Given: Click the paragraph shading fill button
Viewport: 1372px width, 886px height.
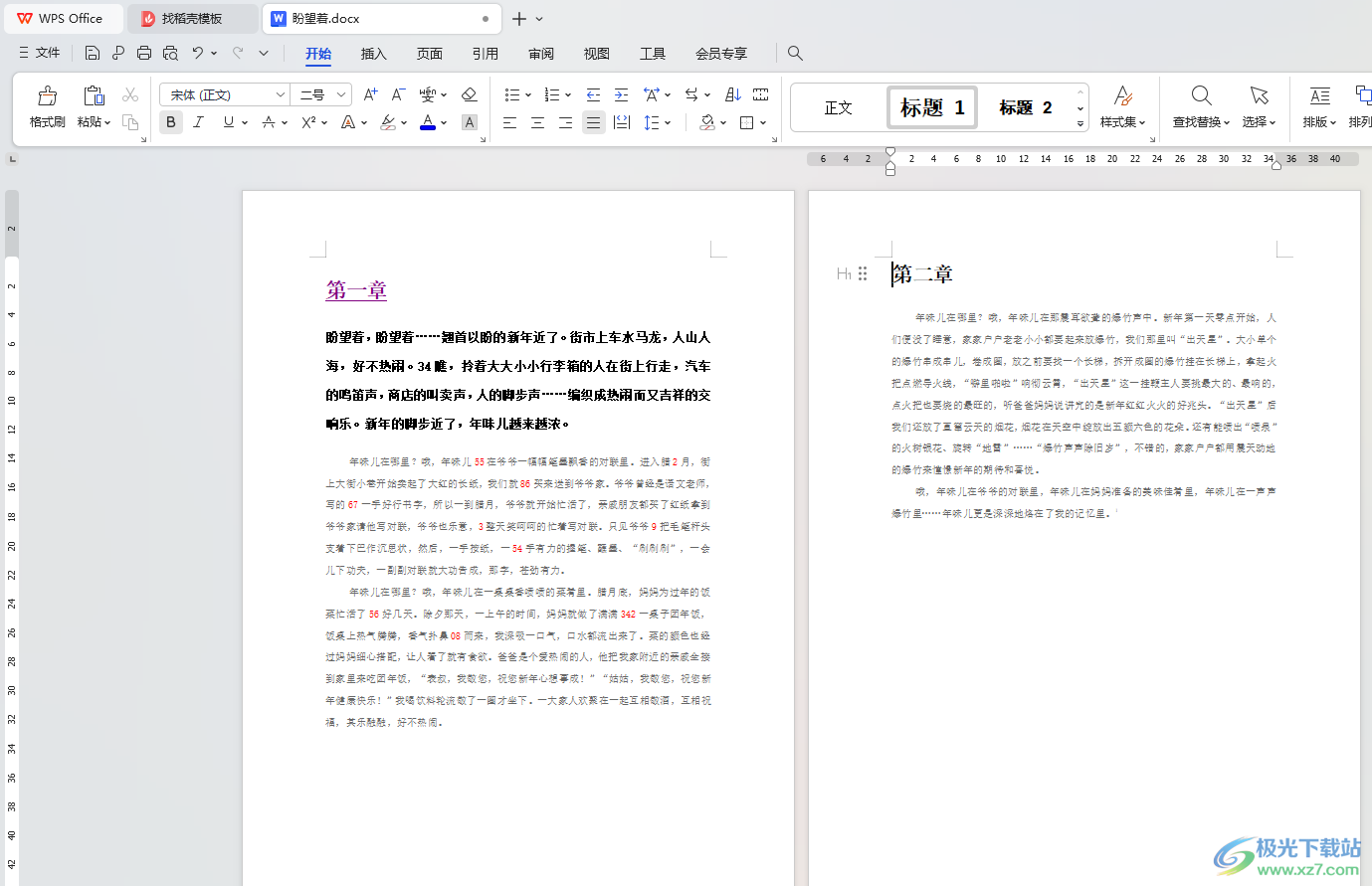Looking at the screenshot, I should [707, 122].
